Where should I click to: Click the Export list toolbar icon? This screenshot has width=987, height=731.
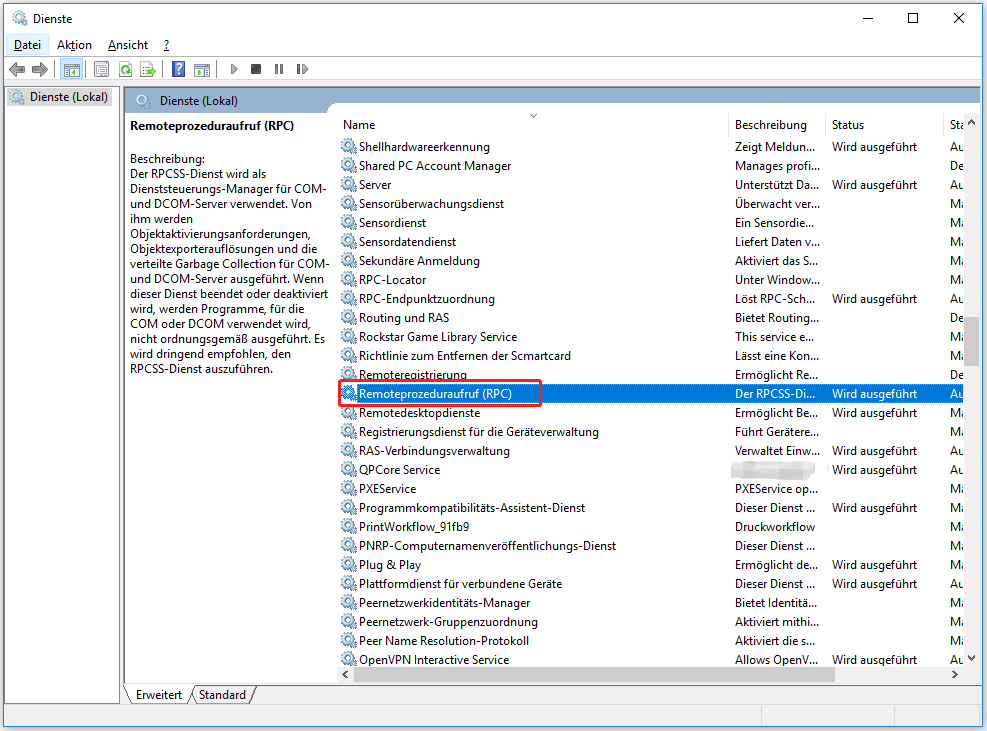point(148,69)
